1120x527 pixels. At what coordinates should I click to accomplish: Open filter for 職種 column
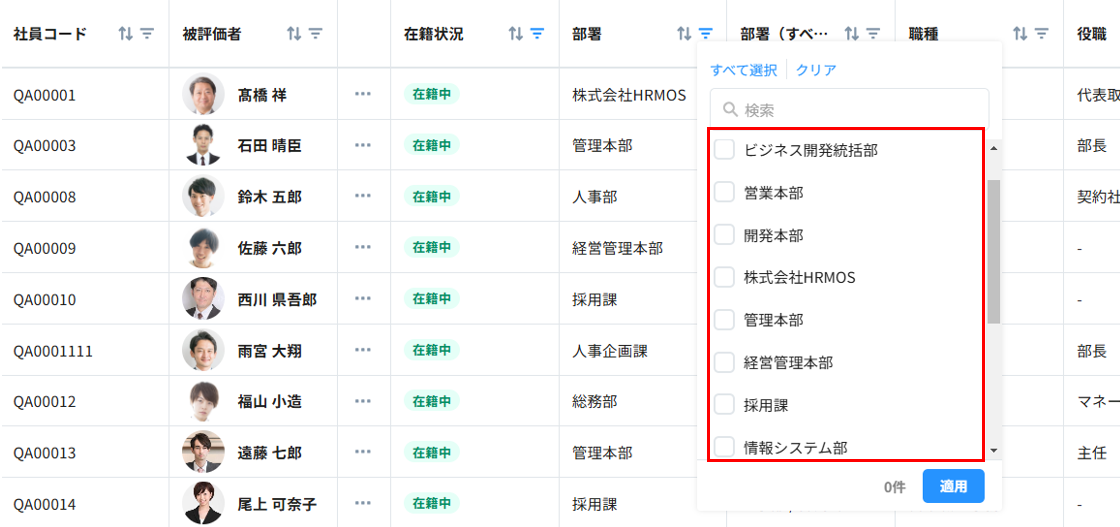click(x=1041, y=34)
